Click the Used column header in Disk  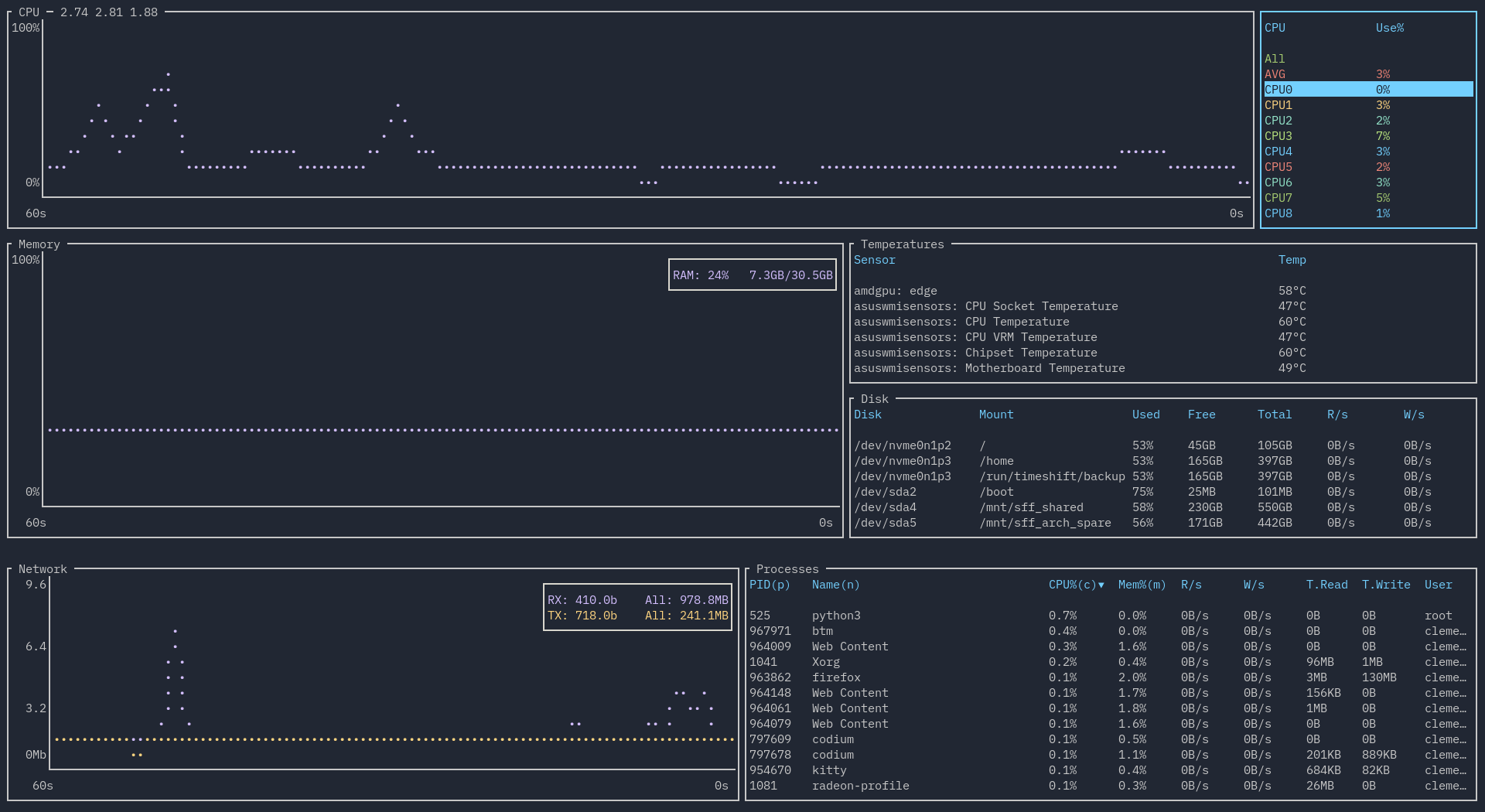pyautogui.click(x=1145, y=415)
